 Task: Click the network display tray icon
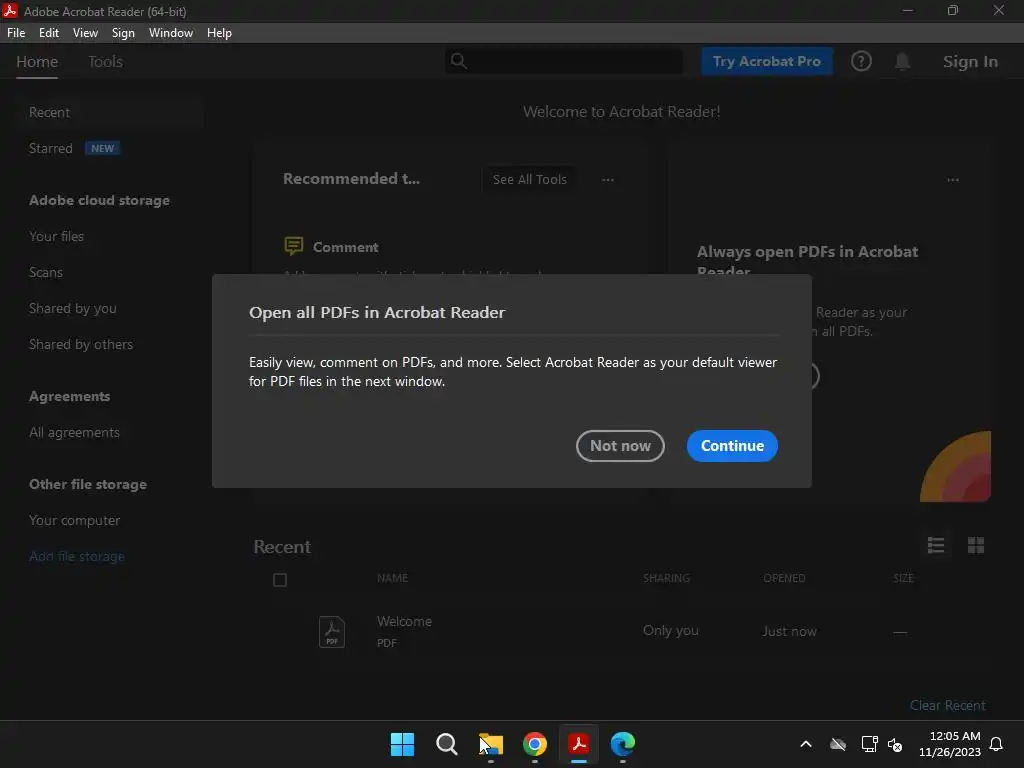(x=869, y=744)
